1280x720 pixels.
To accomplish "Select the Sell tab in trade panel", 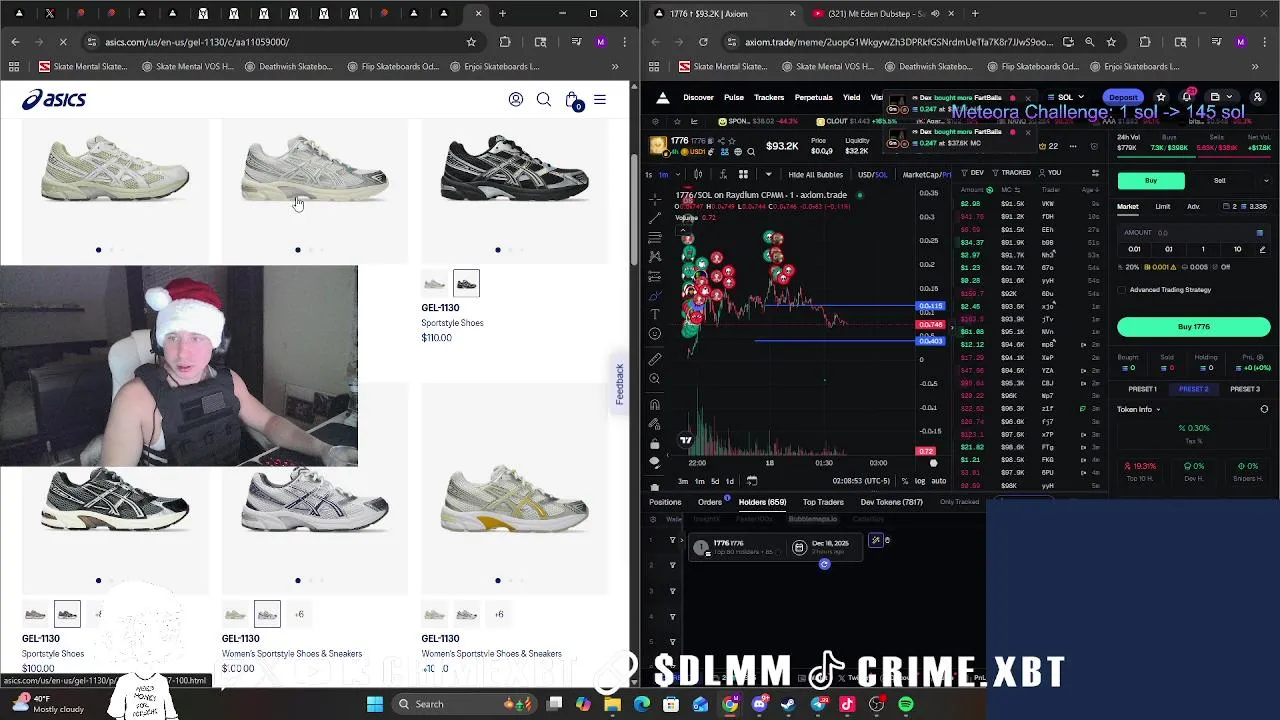I will [x=1220, y=181].
